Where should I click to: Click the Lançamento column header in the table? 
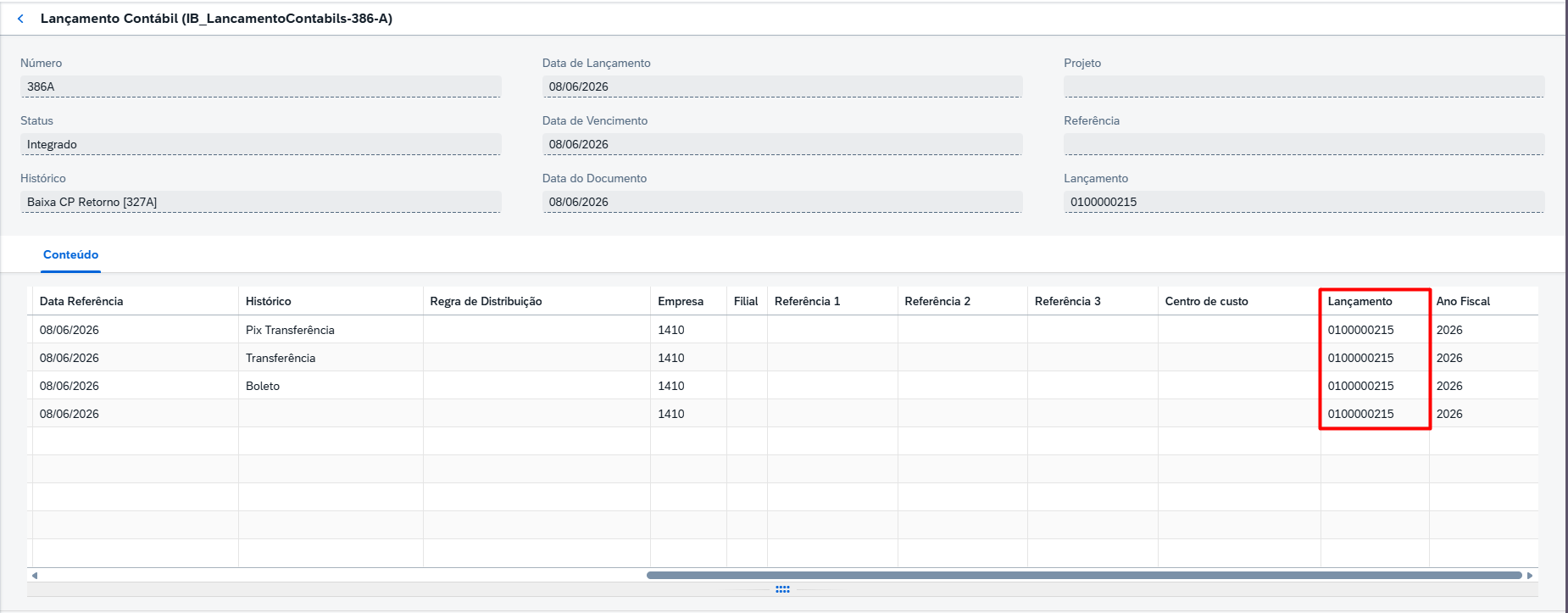(x=1375, y=301)
